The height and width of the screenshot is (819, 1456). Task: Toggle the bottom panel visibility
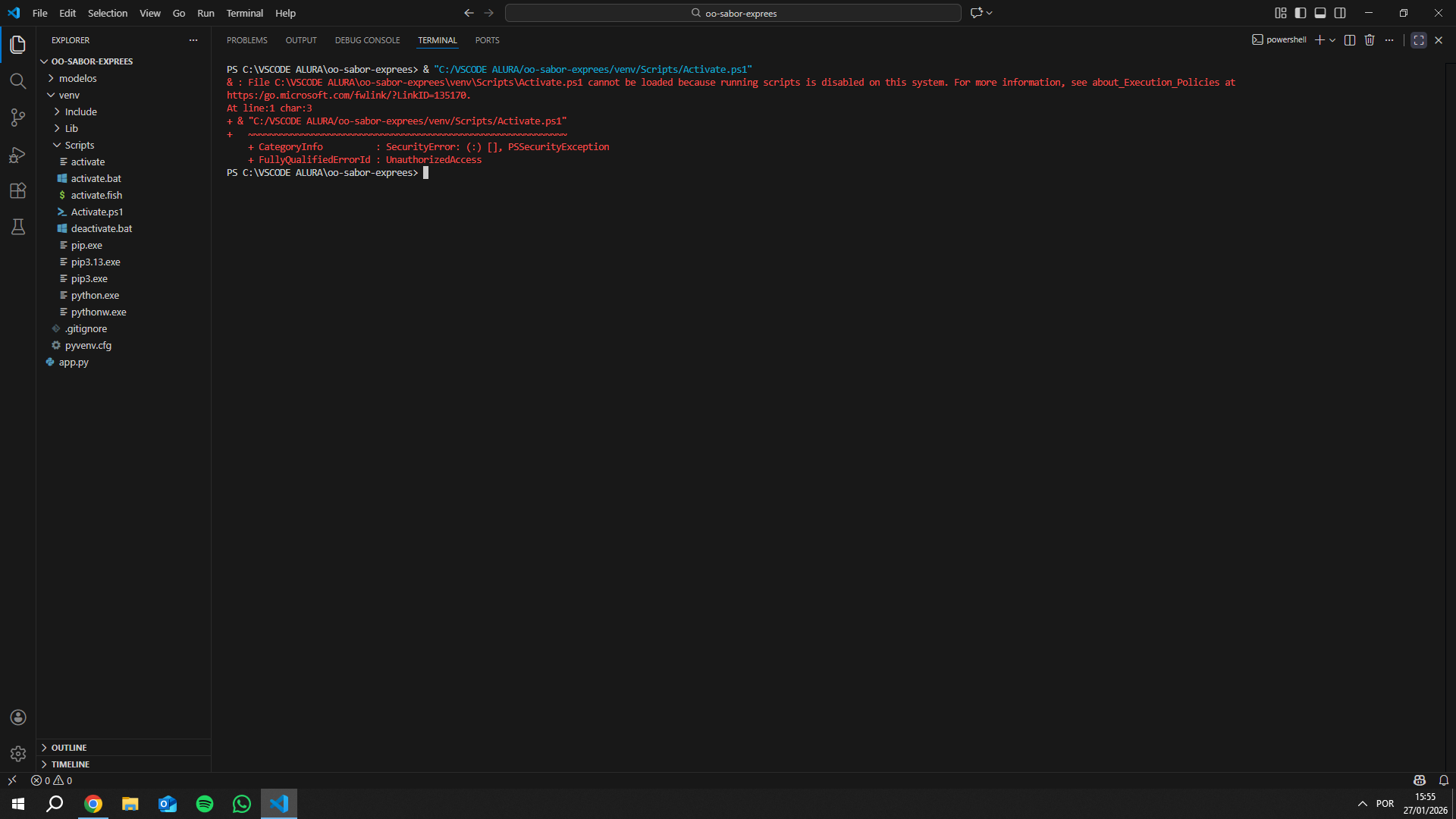click(x=1320, y=13)
